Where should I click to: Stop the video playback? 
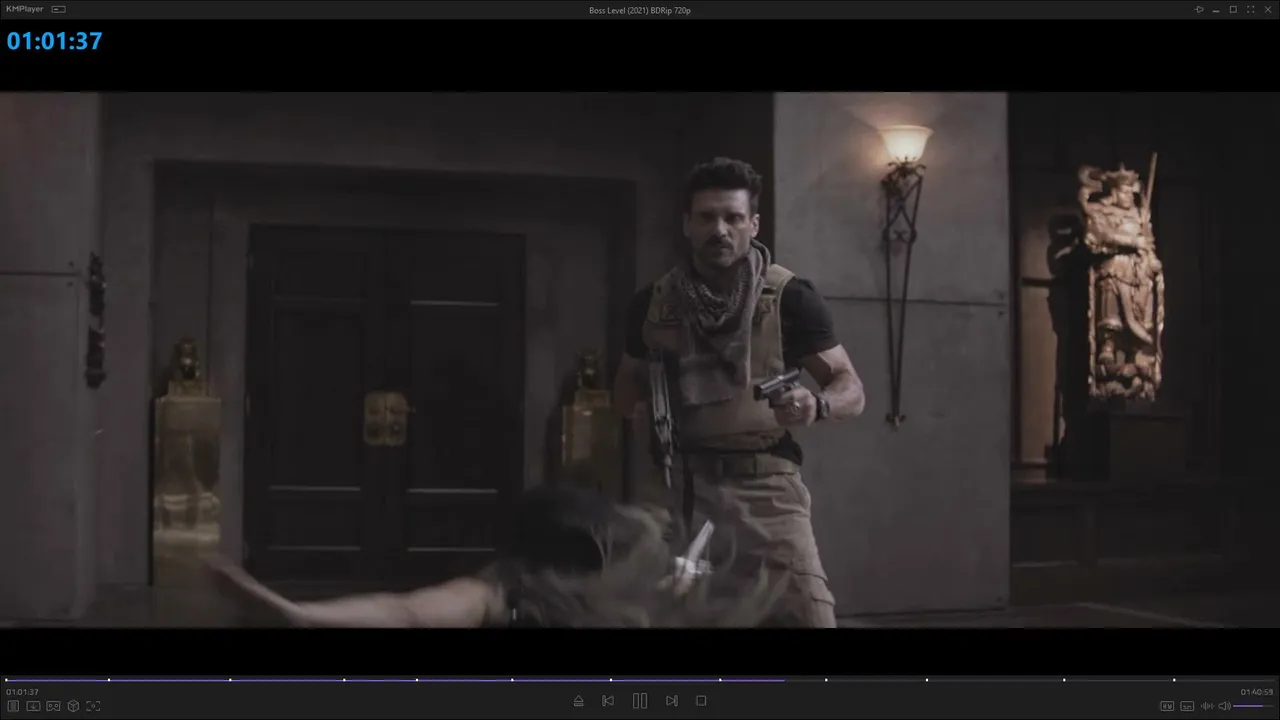point(701,701)
